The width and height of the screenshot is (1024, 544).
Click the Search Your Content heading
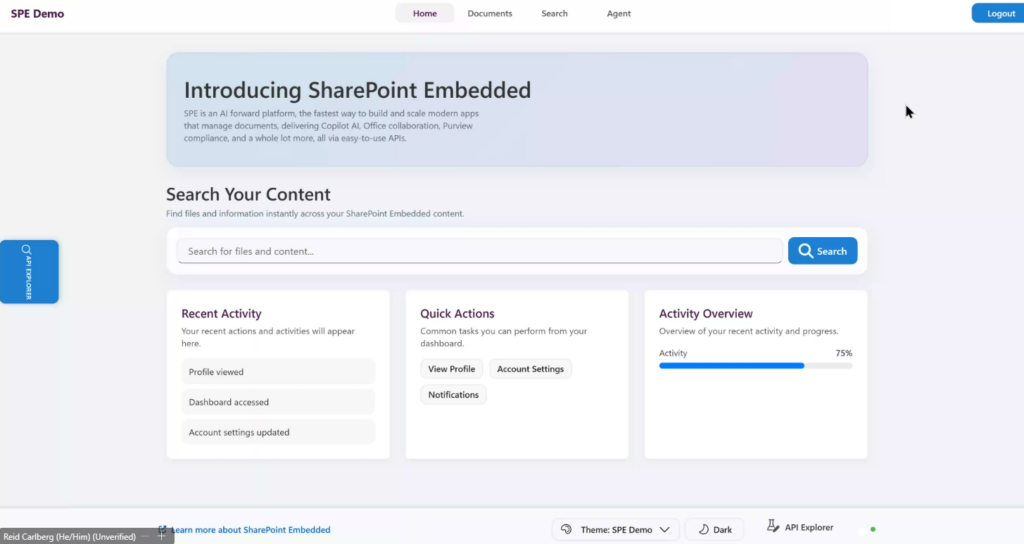248,194
